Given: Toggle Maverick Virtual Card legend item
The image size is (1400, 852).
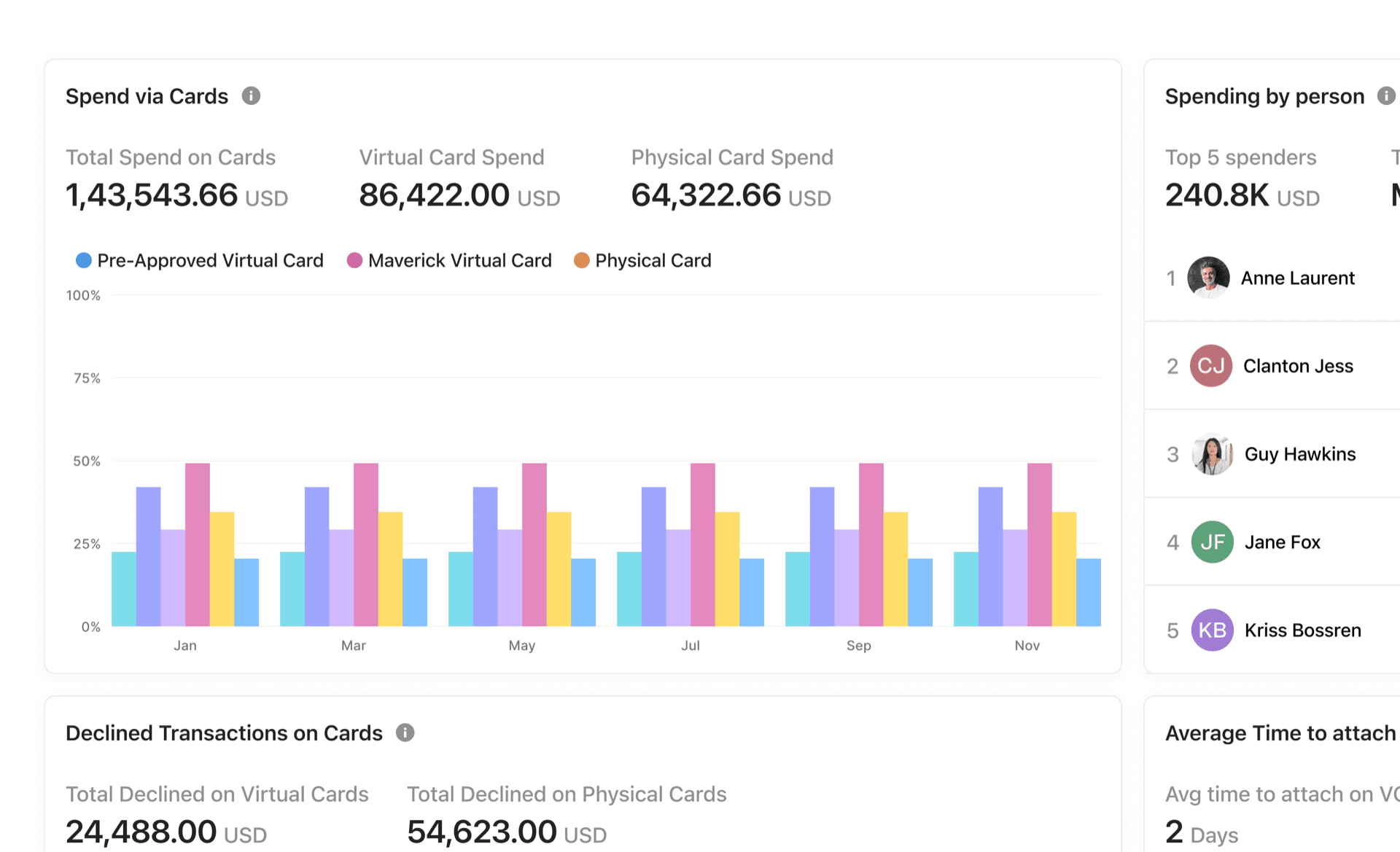Looking at the screenshot, I should point(449,260).
